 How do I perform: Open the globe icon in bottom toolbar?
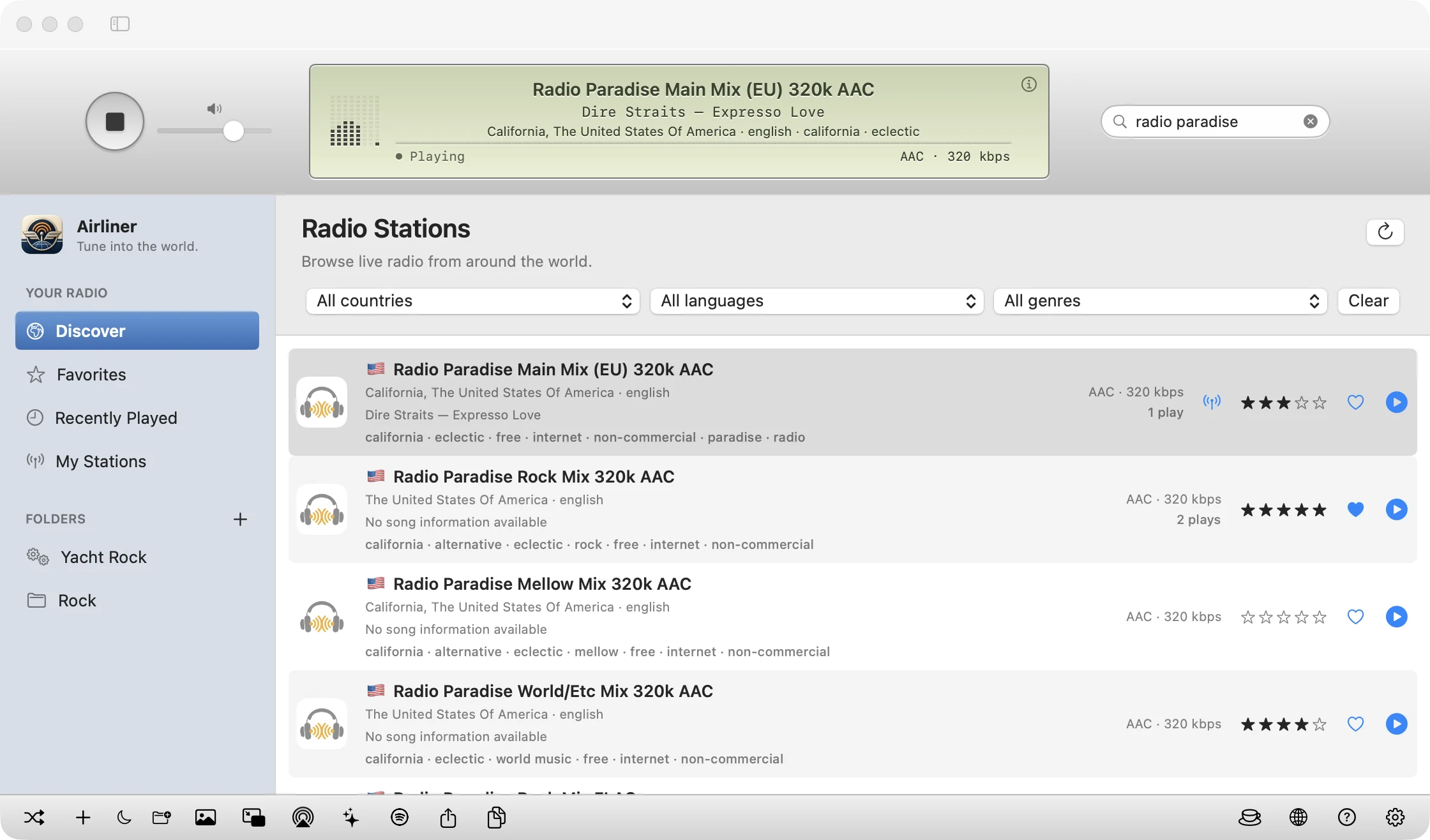pos(1298,817)
